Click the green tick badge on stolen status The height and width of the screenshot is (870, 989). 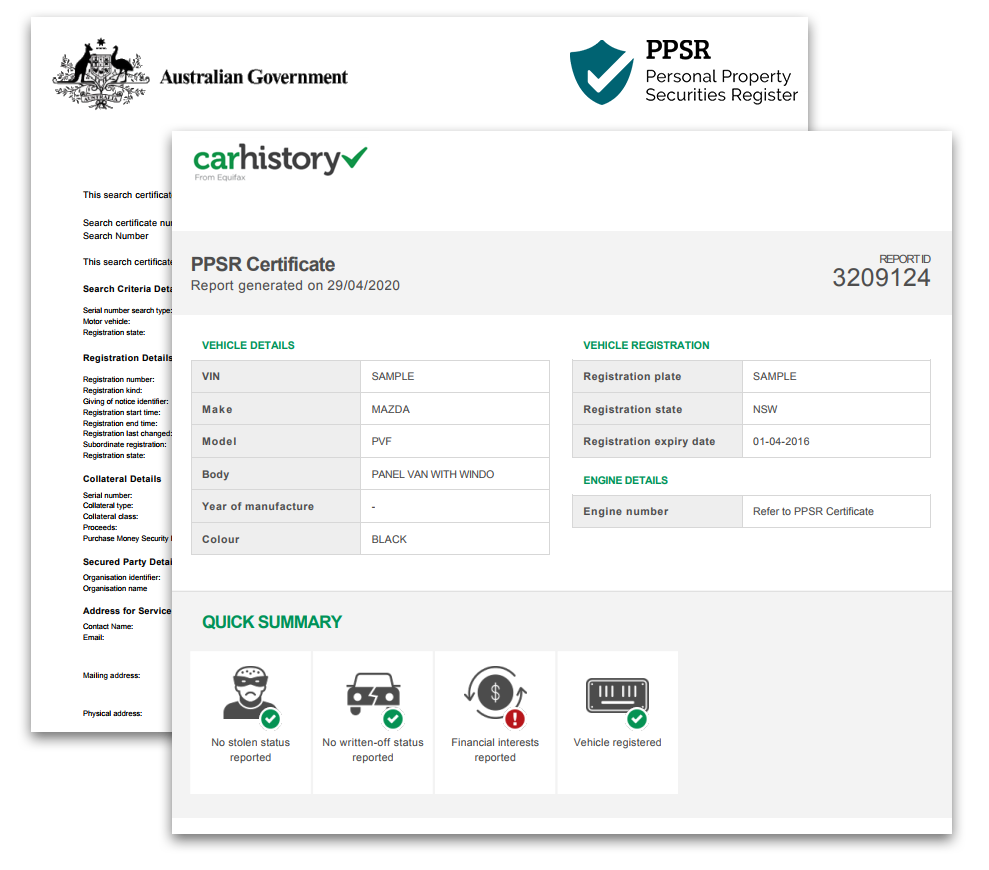(271, 718)
